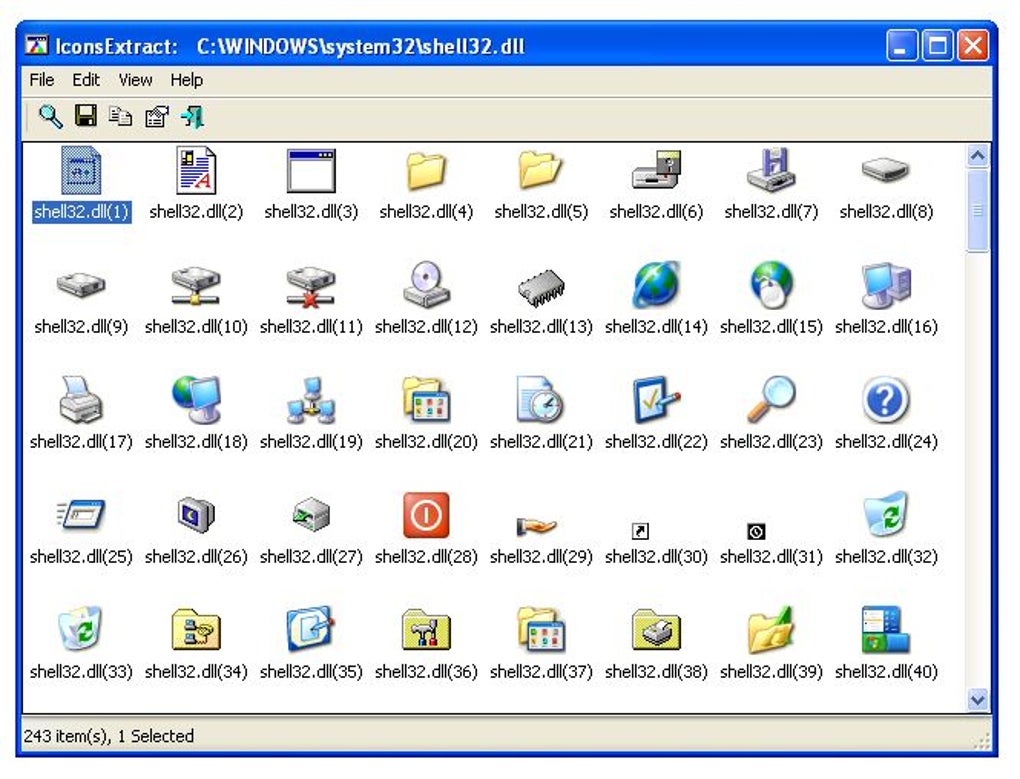Minimize the IconsExtract window
The height and width of the screenshot is (779, 1020).
902,46
